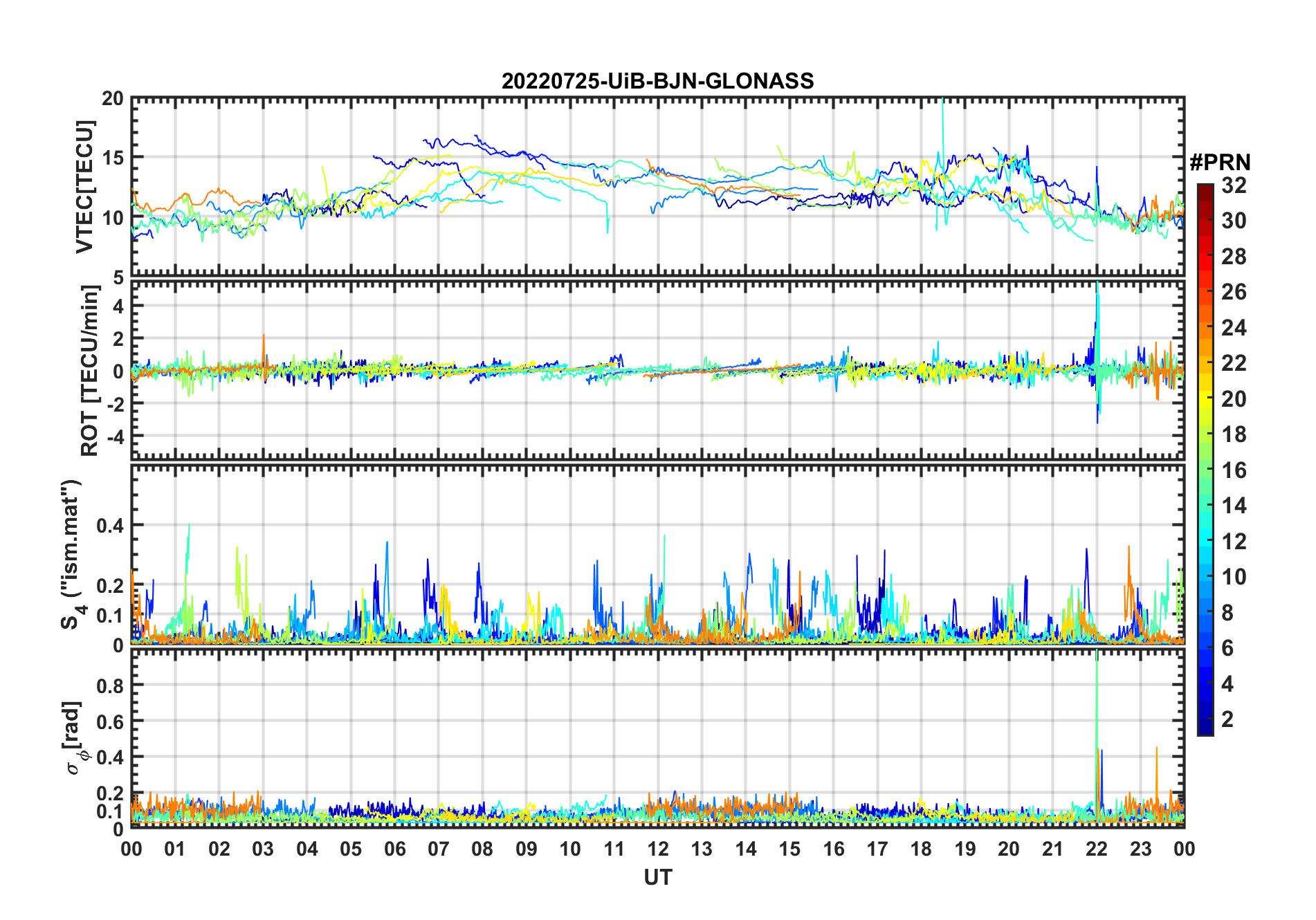This screenshot has width=1316, height=920.
Task: Click the S4 scintillation plot panel
Action: (658, 555)
